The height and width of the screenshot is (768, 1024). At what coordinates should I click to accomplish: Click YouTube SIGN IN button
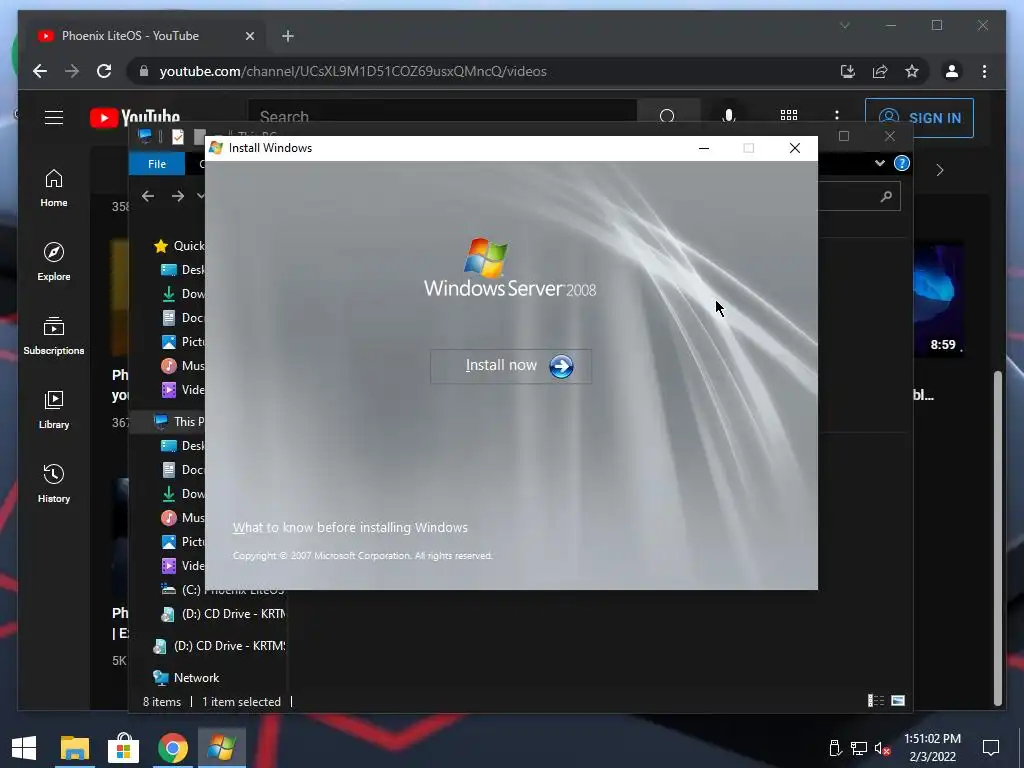(x=920, y=118)
